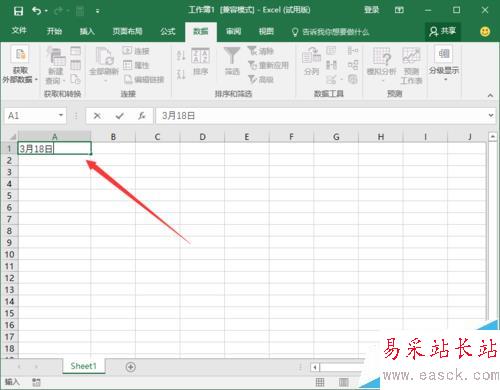Click 重新应用 reapply filter button
This screenshot has height=390, width=500.
(268, 65)
